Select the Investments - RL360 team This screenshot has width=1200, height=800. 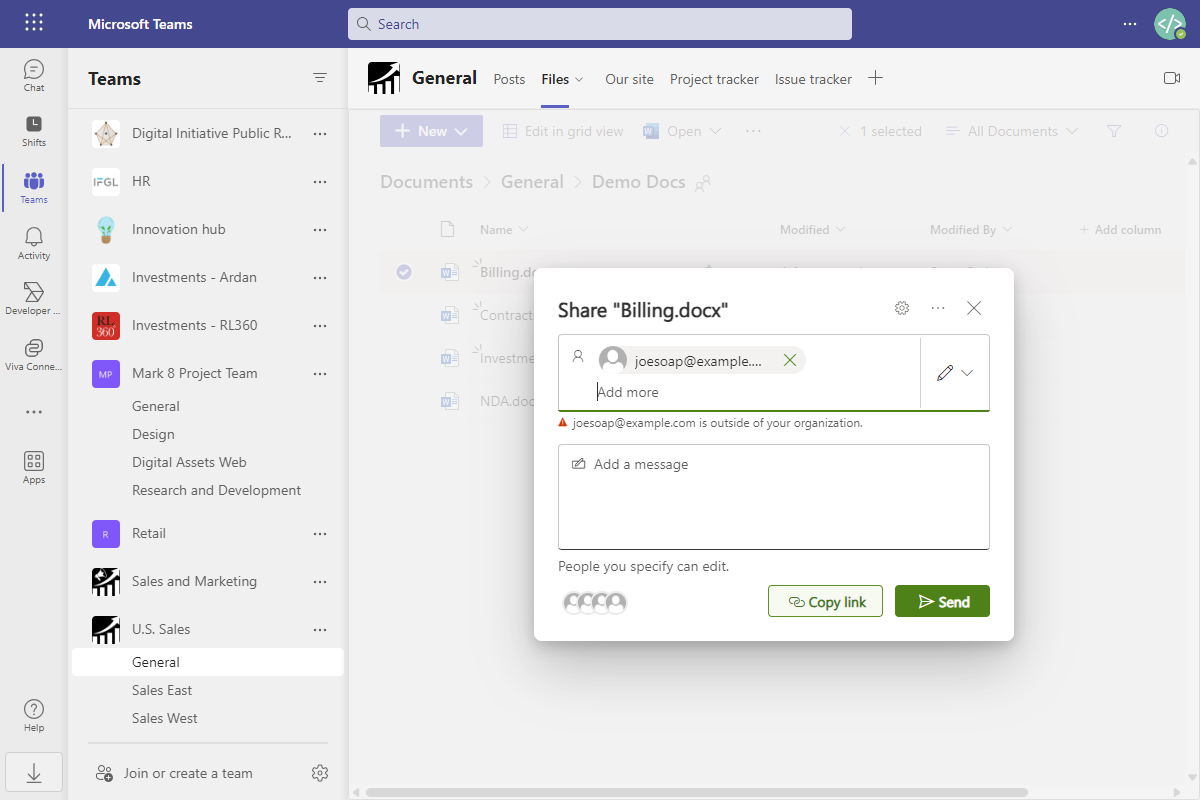194,325
